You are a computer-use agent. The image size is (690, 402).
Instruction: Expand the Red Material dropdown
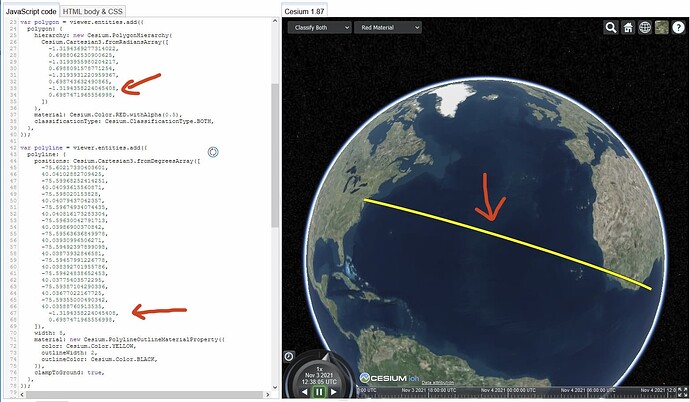[x=388, y=27]
